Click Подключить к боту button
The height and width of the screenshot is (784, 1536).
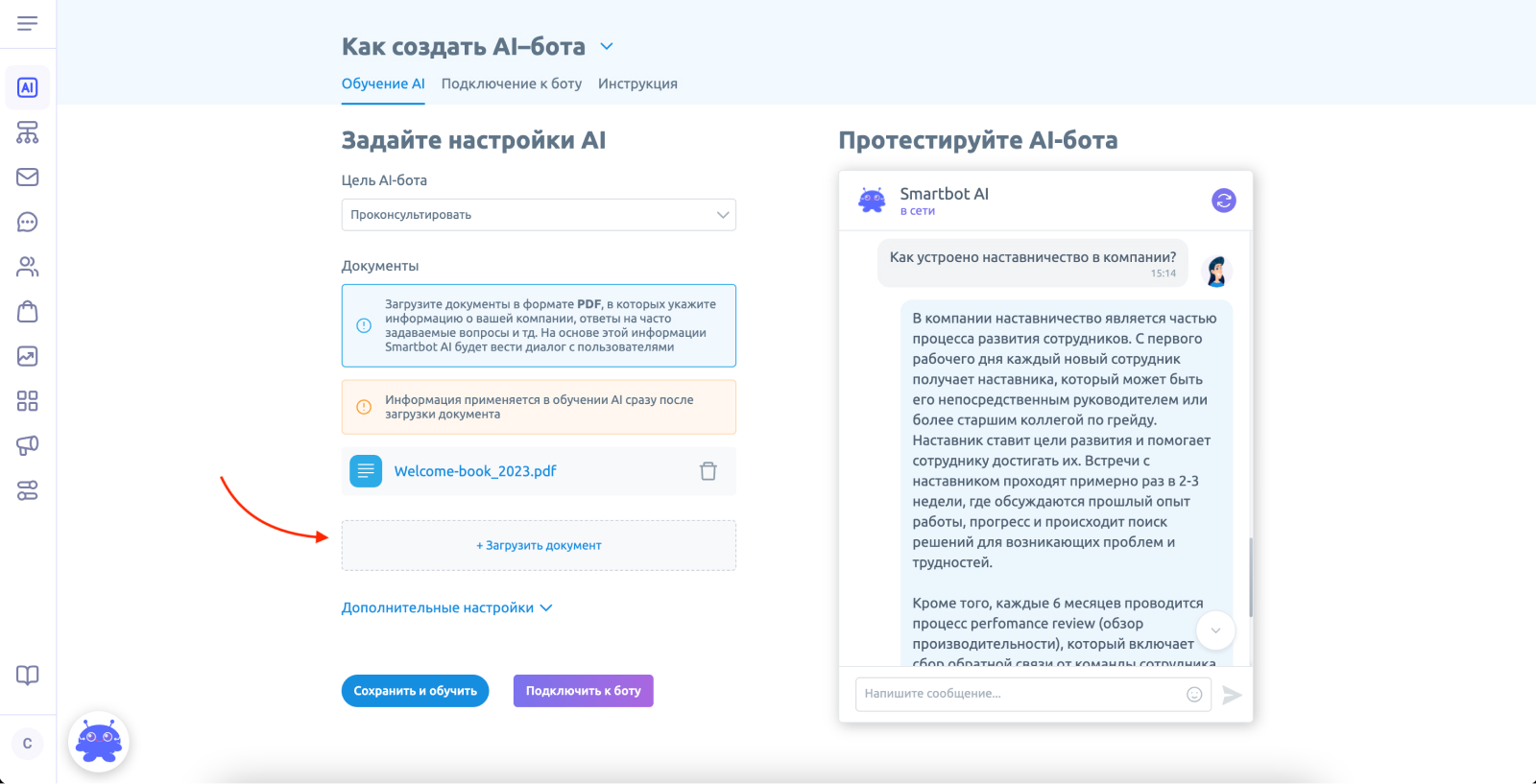[584, 691]
